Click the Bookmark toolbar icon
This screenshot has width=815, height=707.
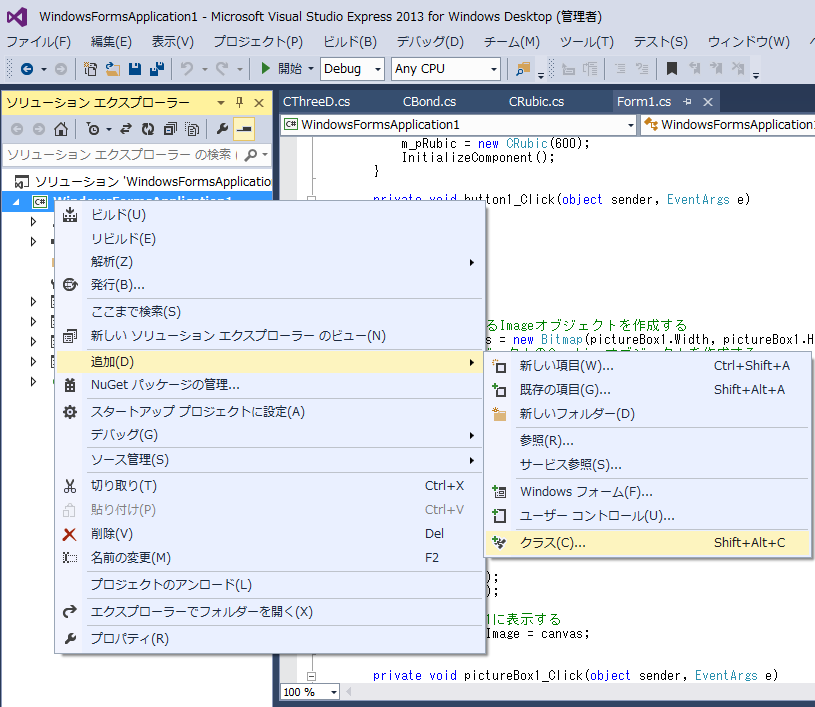click(x=672, y=69)
